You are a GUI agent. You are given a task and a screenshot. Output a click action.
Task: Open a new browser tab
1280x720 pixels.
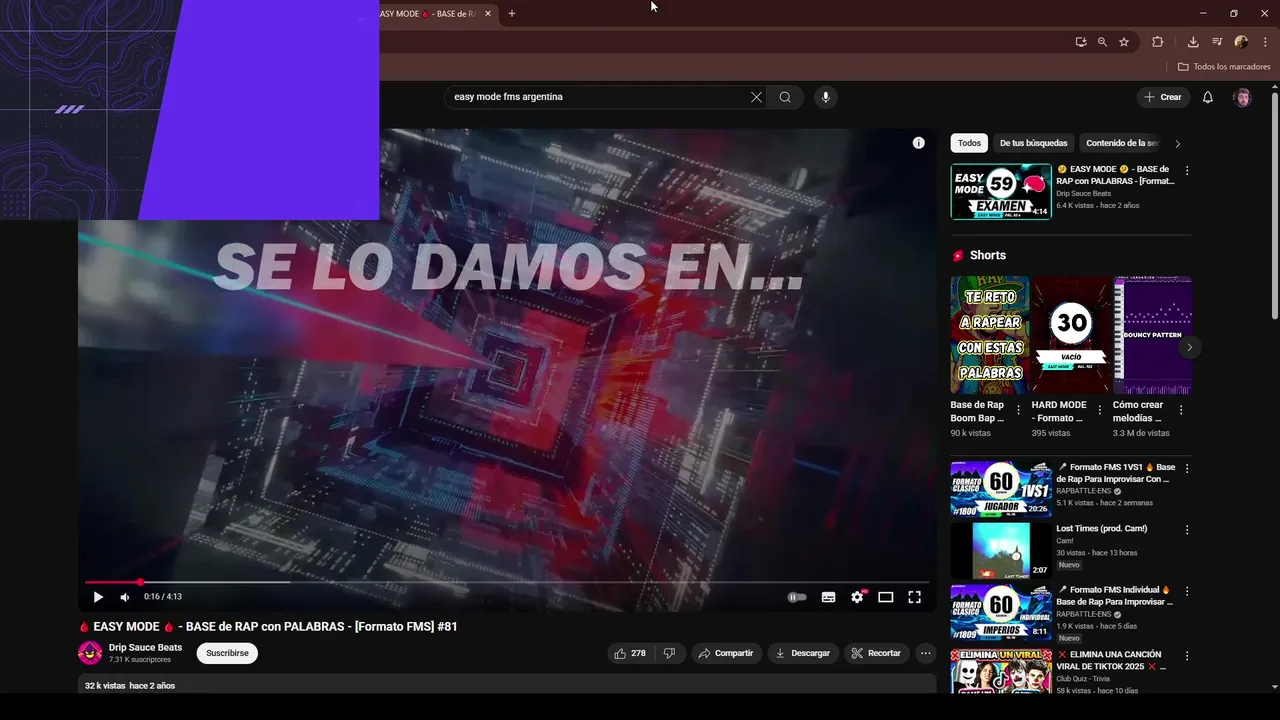[512, 14]
